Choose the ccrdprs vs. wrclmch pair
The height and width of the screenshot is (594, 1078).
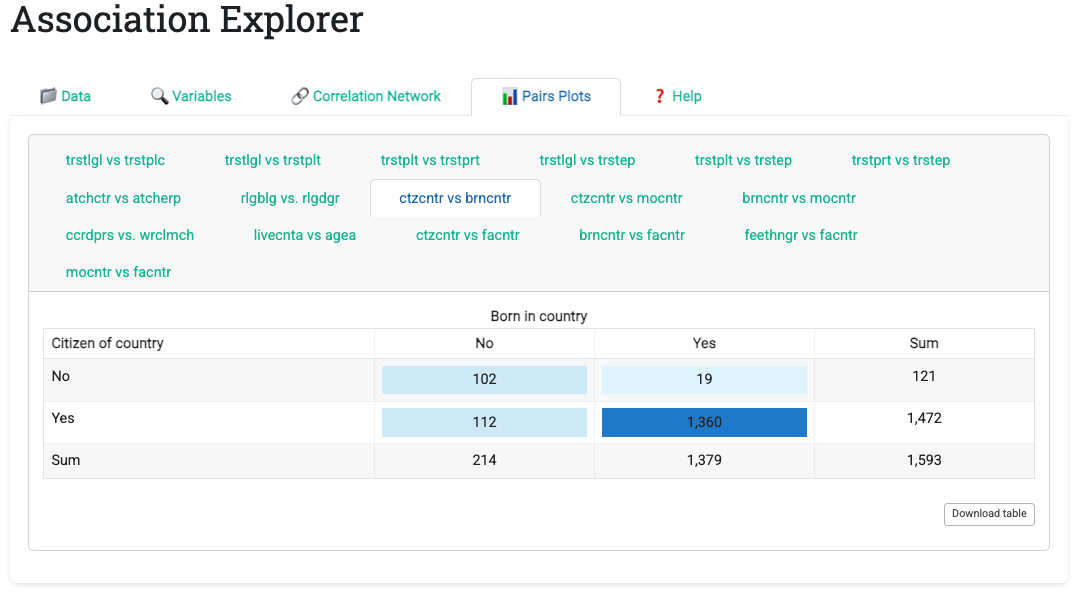pos(130,235)
